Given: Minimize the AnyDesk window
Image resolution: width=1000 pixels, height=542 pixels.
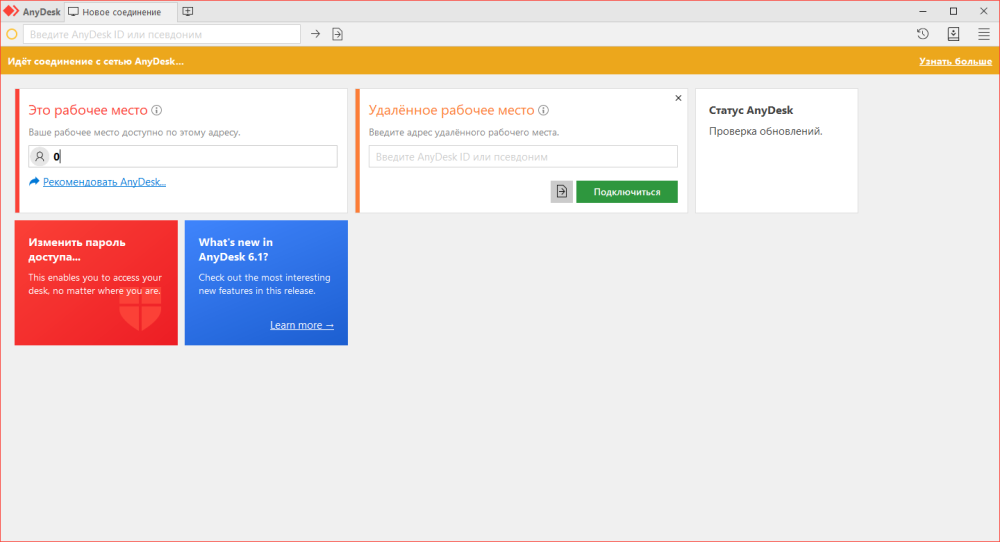Looking at the screenshot, I should point(923,11).
